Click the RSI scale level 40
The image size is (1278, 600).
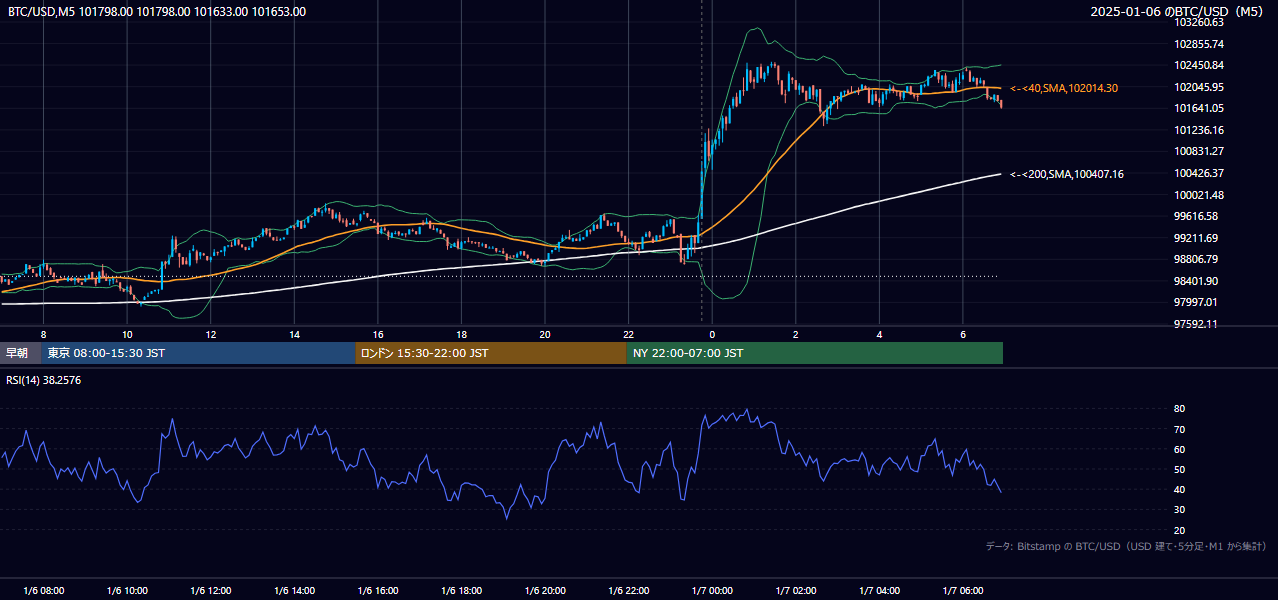tap(1180, 489)
